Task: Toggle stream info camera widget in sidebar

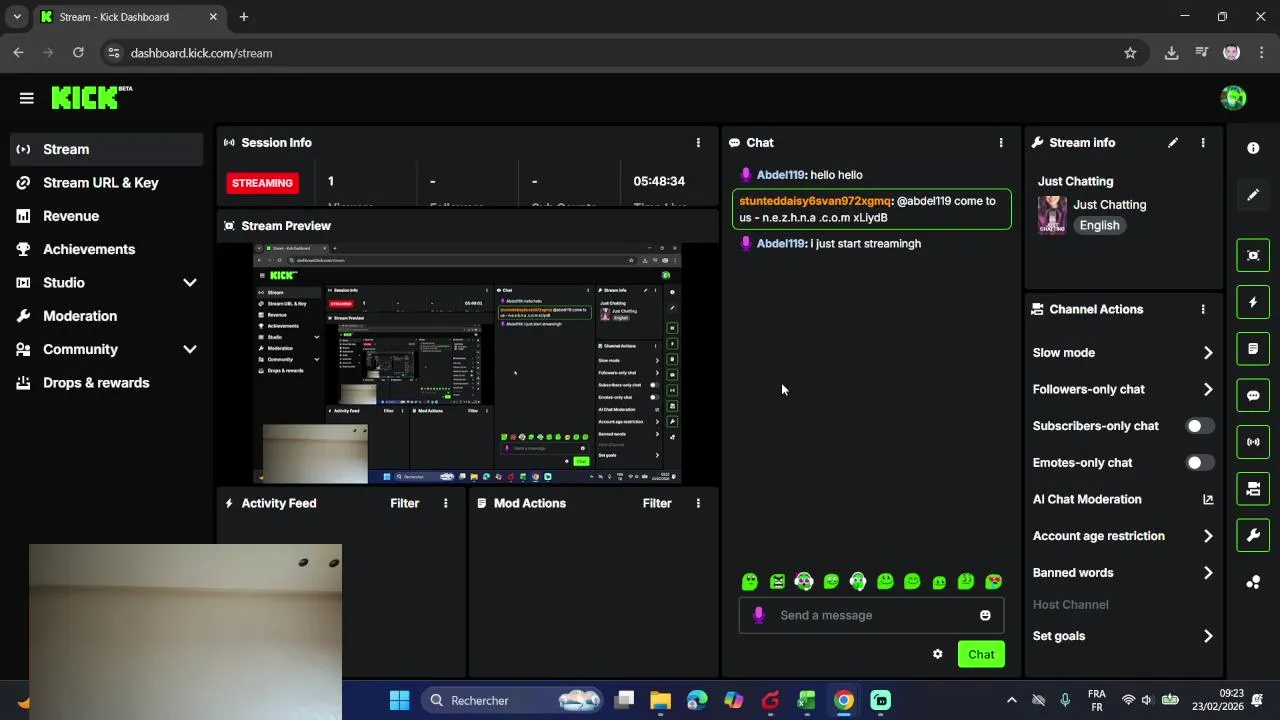Action: (x=1253, y=489)
